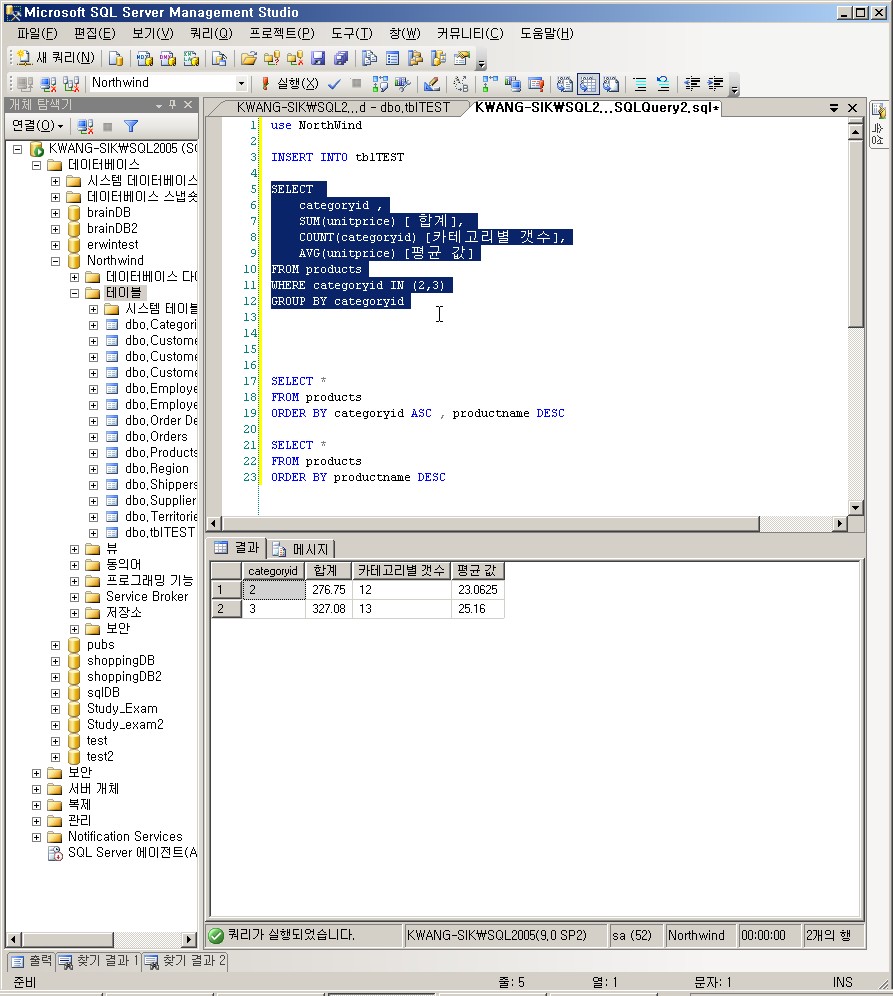Click the Comment Out Selected Lines icon
This screenshot has width=893, height=996.
[x=640, y=83]
